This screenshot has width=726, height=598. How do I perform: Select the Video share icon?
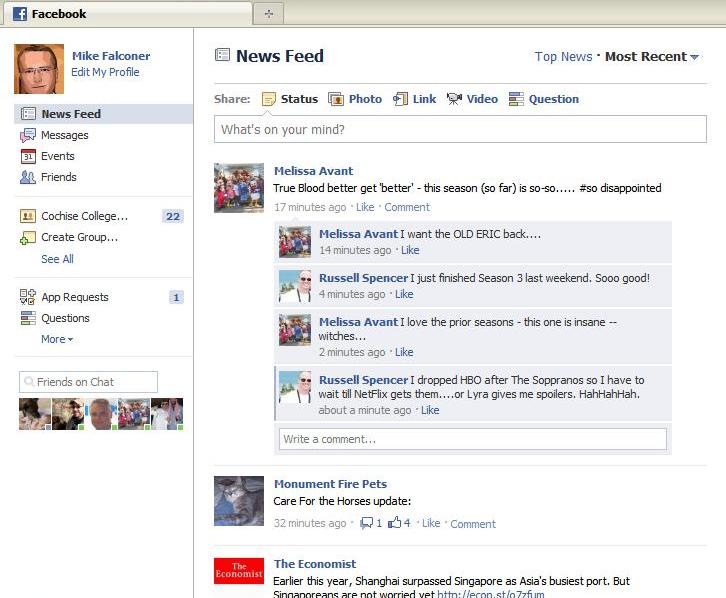coord(454,99)
